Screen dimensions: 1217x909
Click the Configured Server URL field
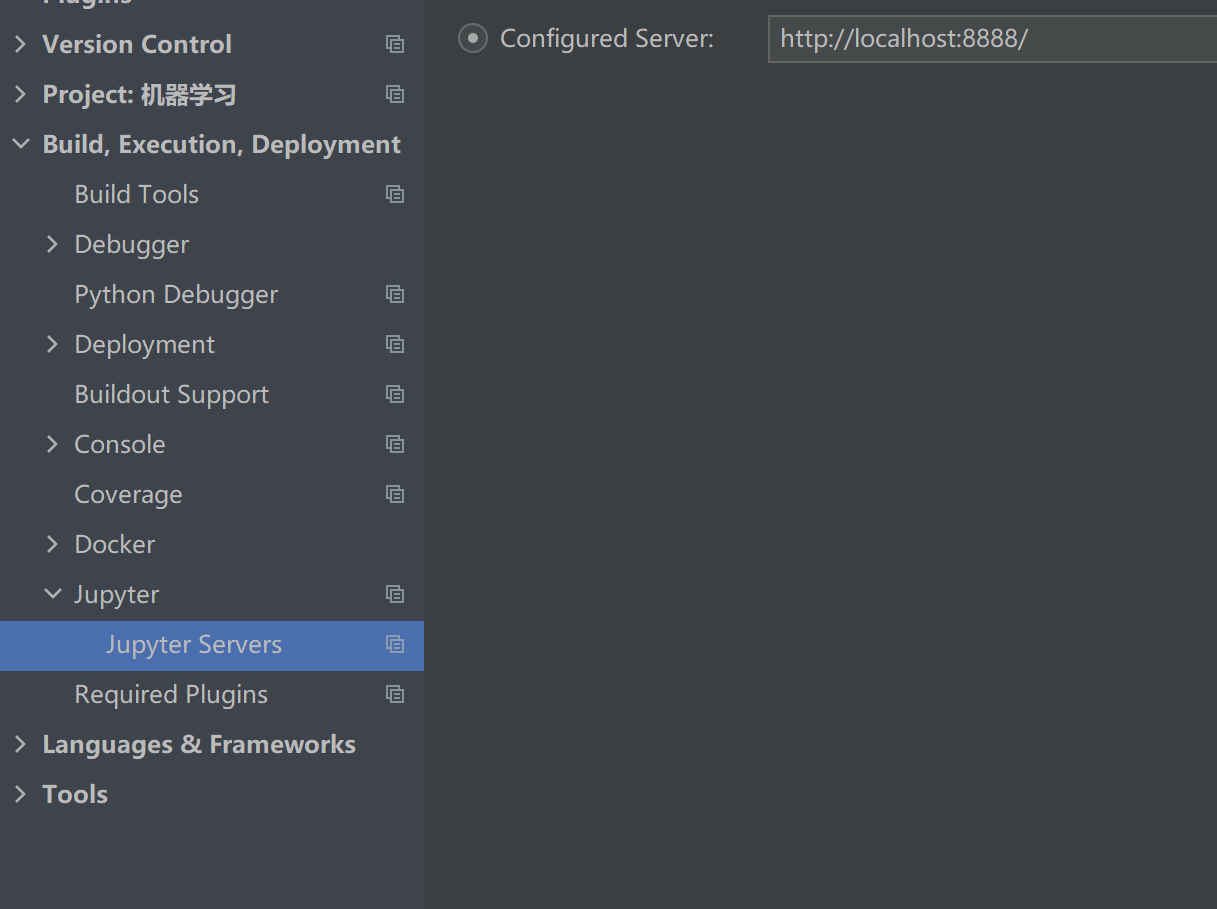pyautogui.click(x=992, y=39)
